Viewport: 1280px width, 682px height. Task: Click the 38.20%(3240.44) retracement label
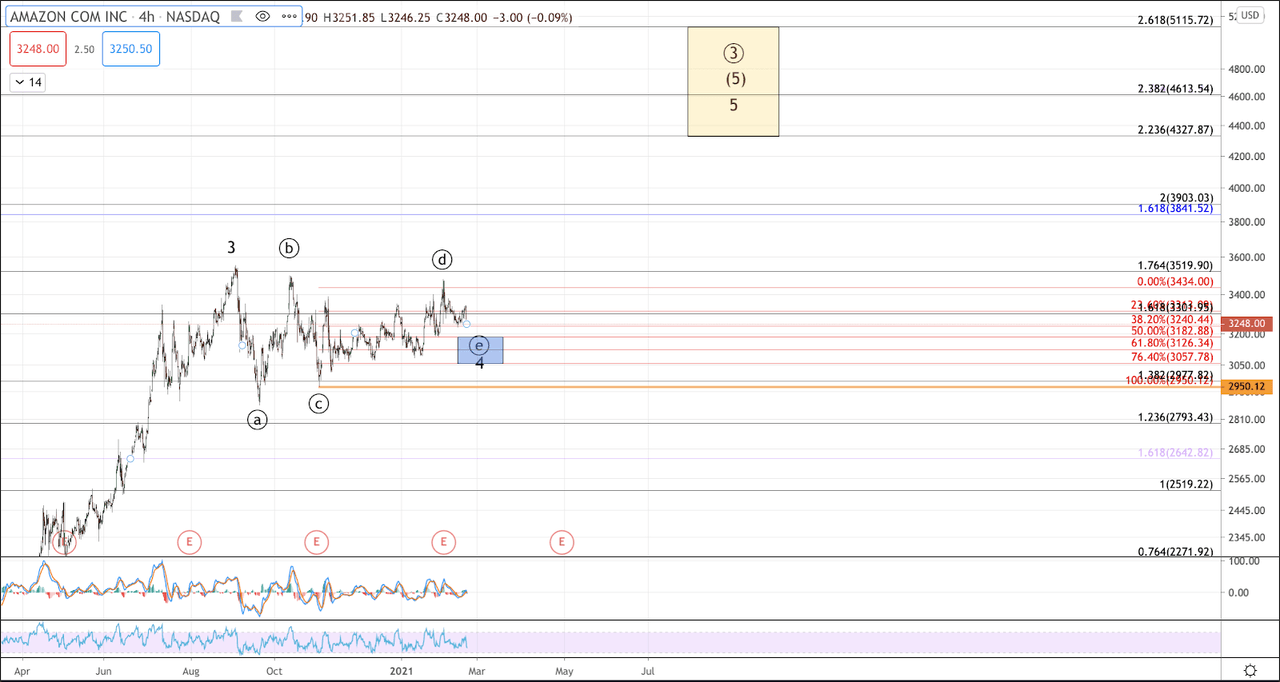click(1170, 318)
